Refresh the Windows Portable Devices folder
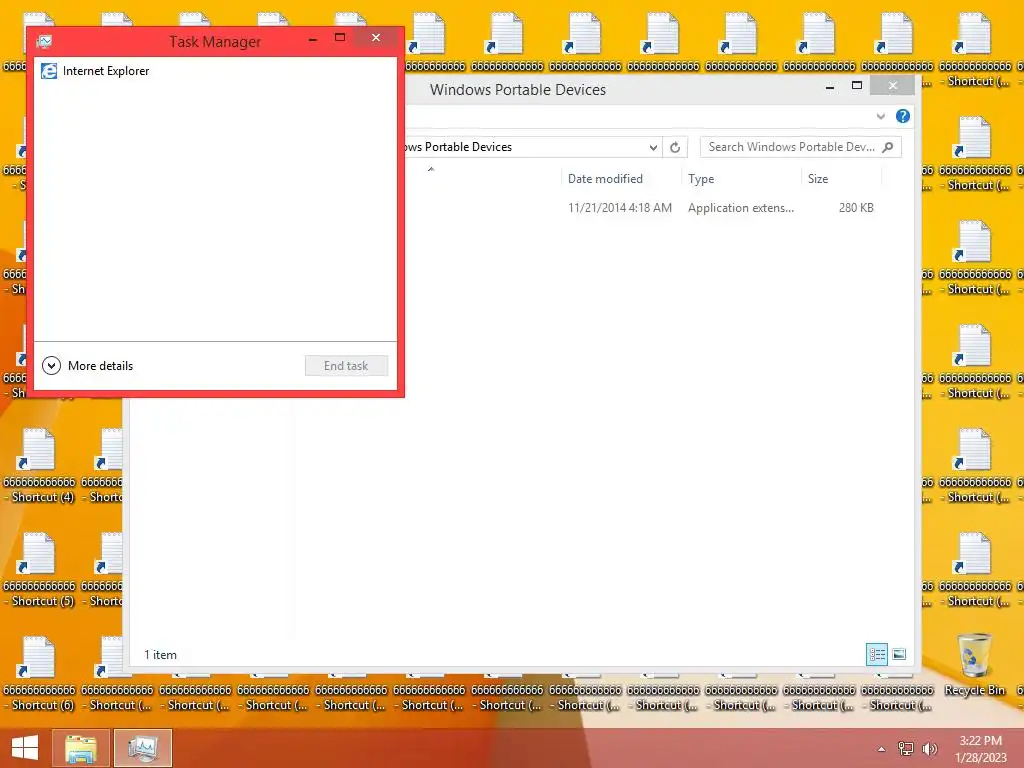Screen dimensions: 1024x768 [x=675, y=148]
